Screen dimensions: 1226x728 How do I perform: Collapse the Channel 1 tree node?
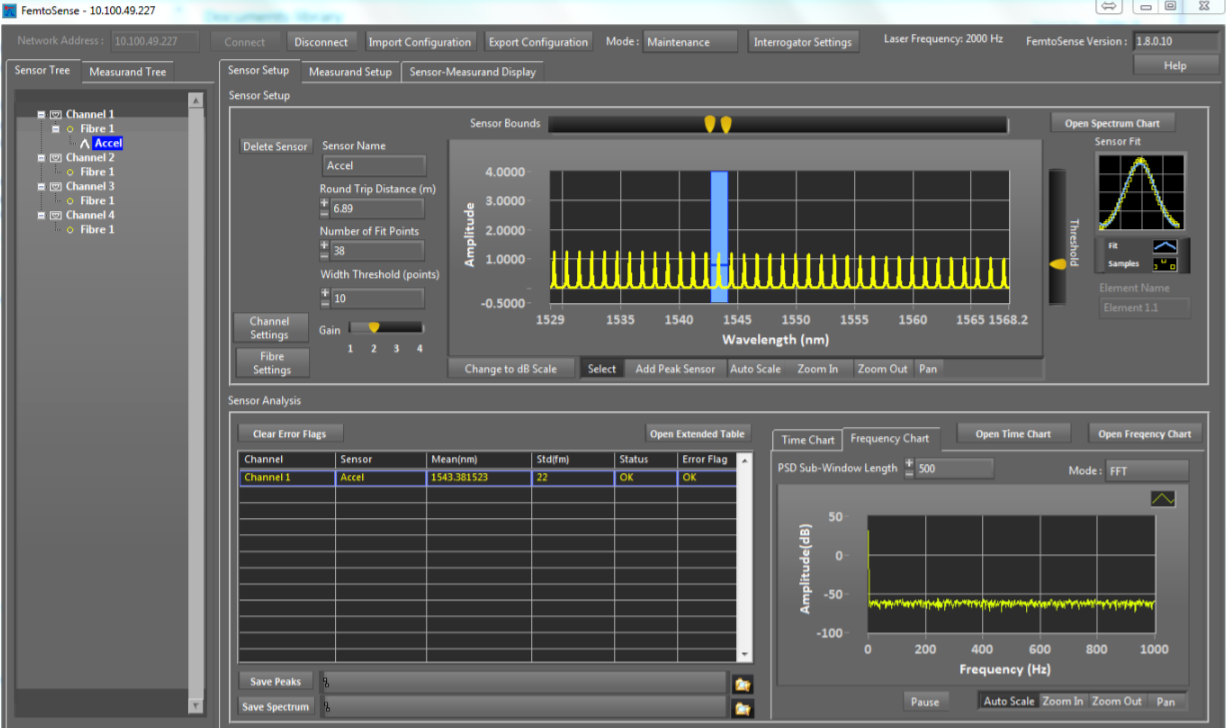(x=41, y=115)
